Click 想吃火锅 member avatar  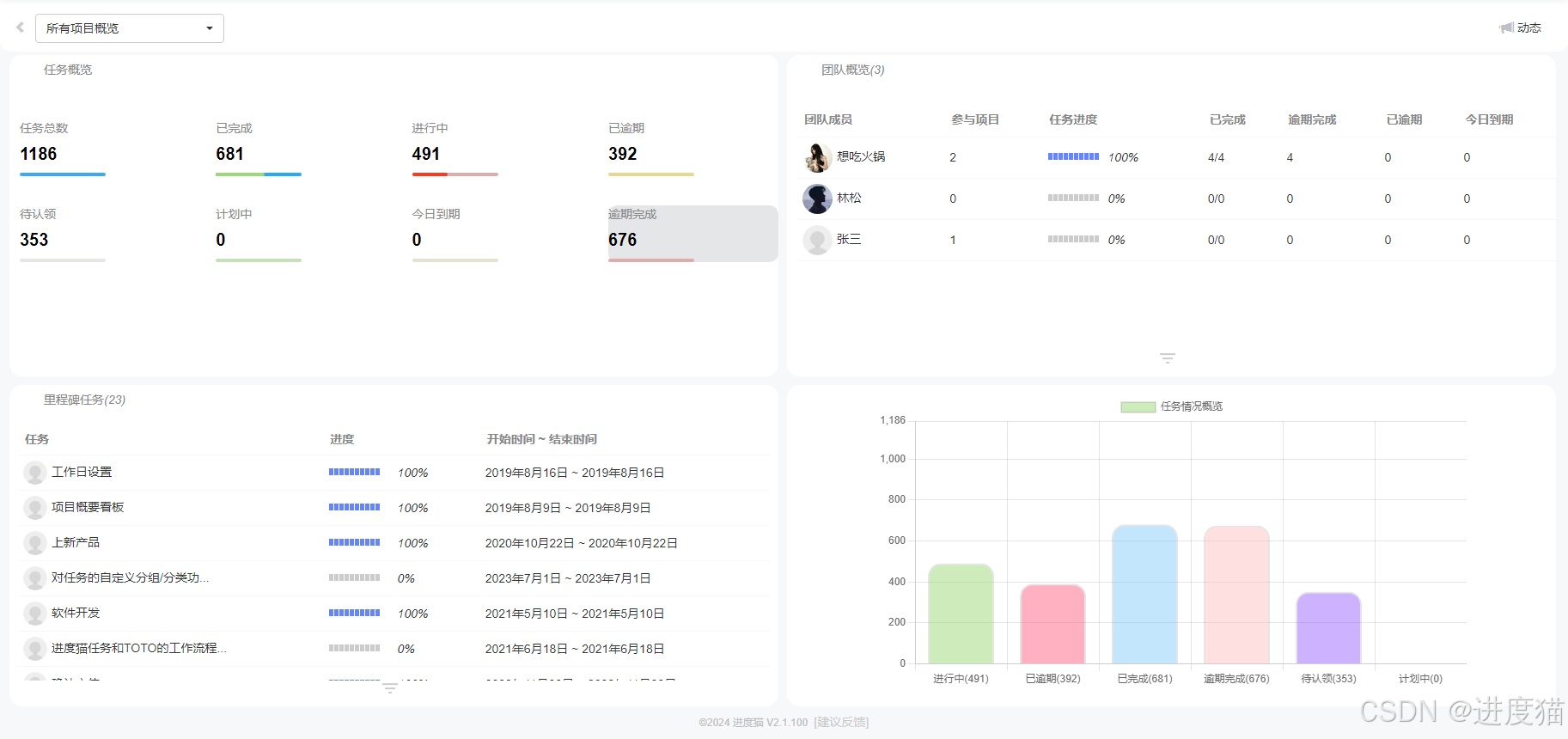817,157
